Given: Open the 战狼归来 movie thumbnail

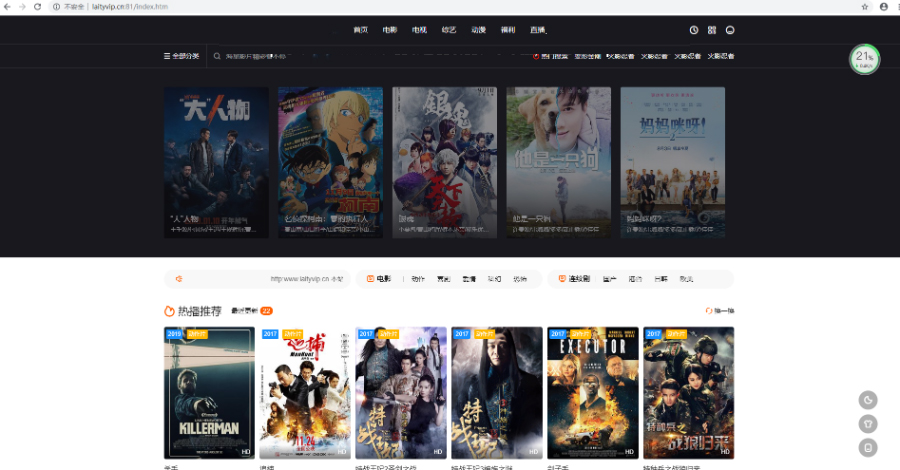Looking at the screenshot, I should pos(689,393).
